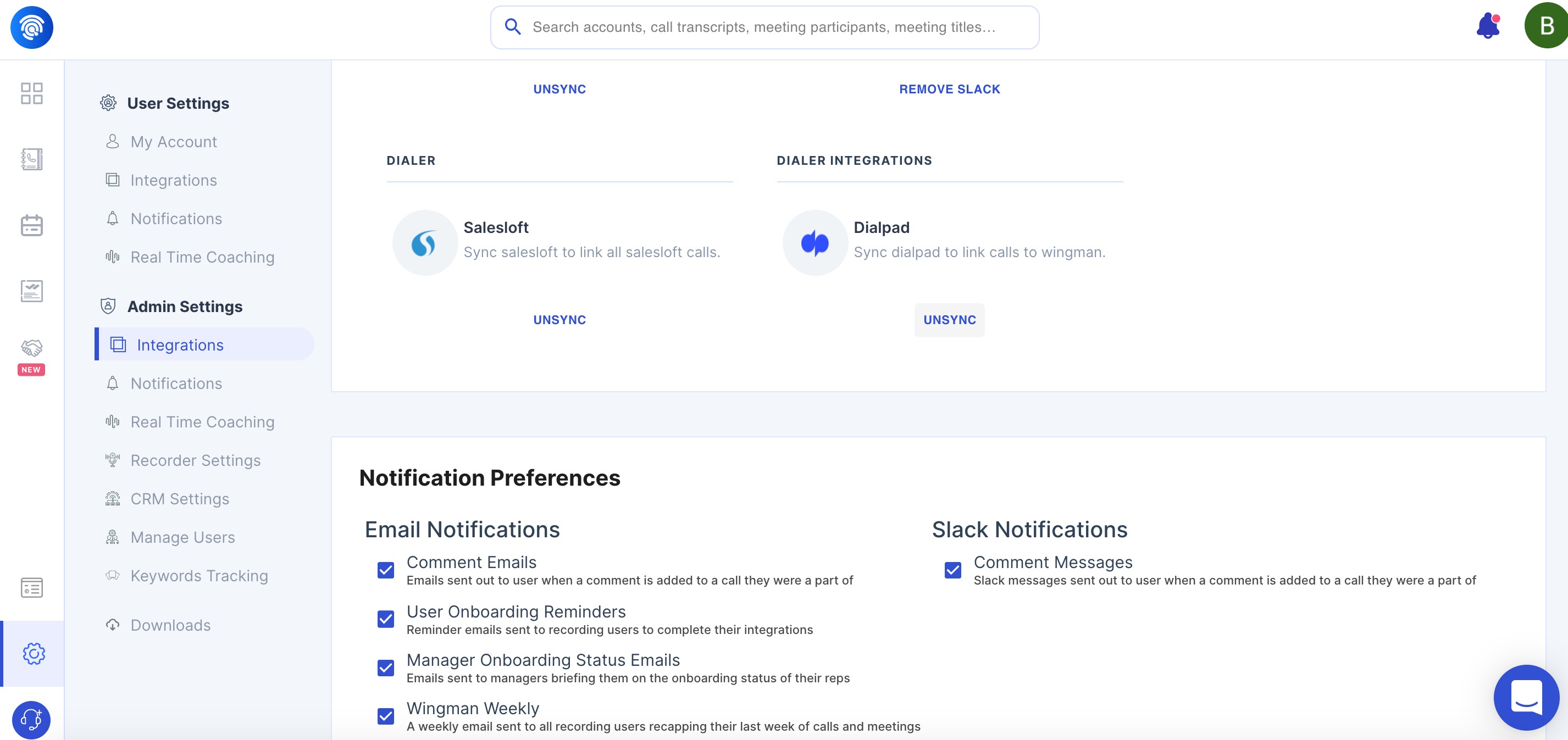This screenshot has width=1568, height=740.
Task: Go to Recorder Settings
Action: (x=196, y=461)
